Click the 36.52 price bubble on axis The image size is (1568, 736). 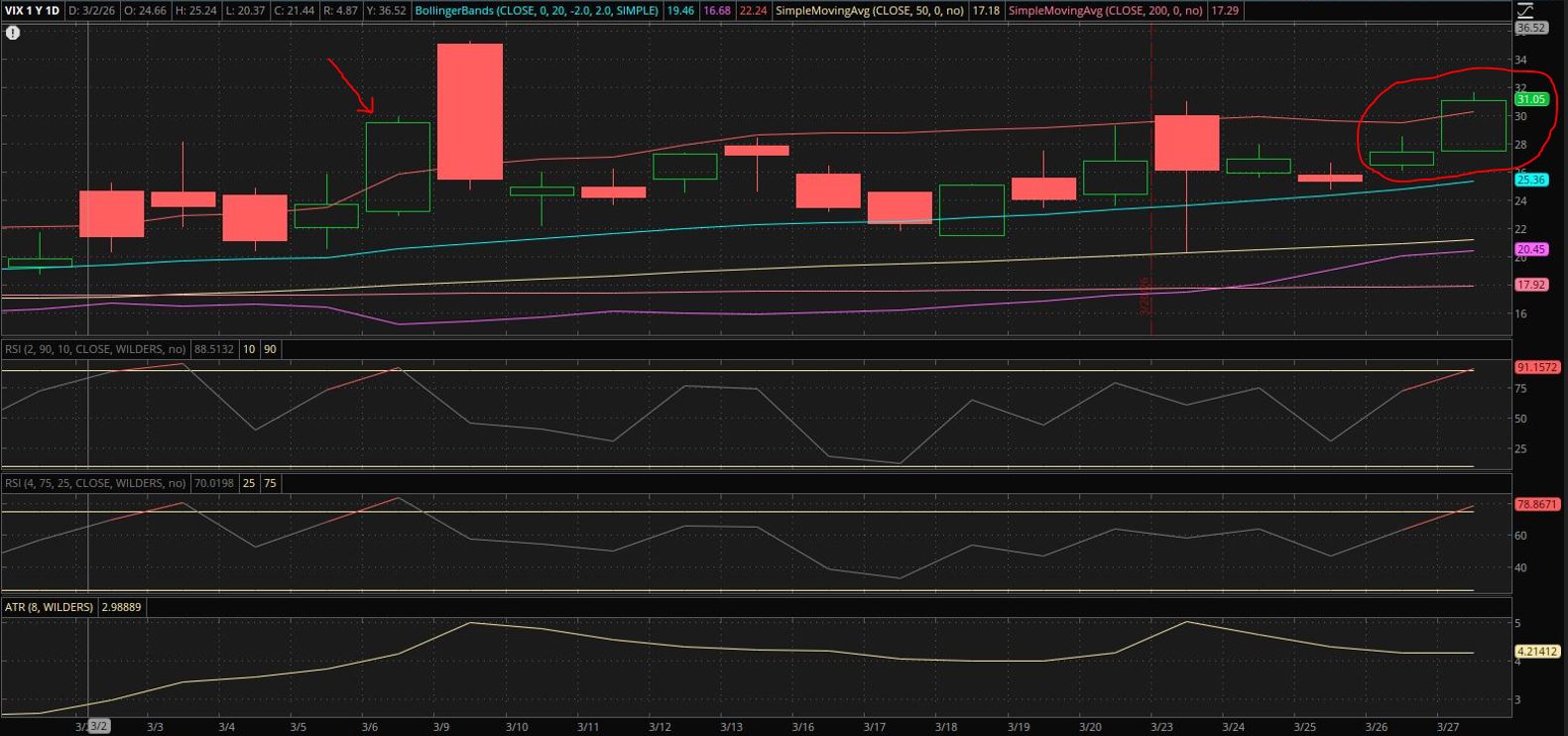[x=1531, y=28]
